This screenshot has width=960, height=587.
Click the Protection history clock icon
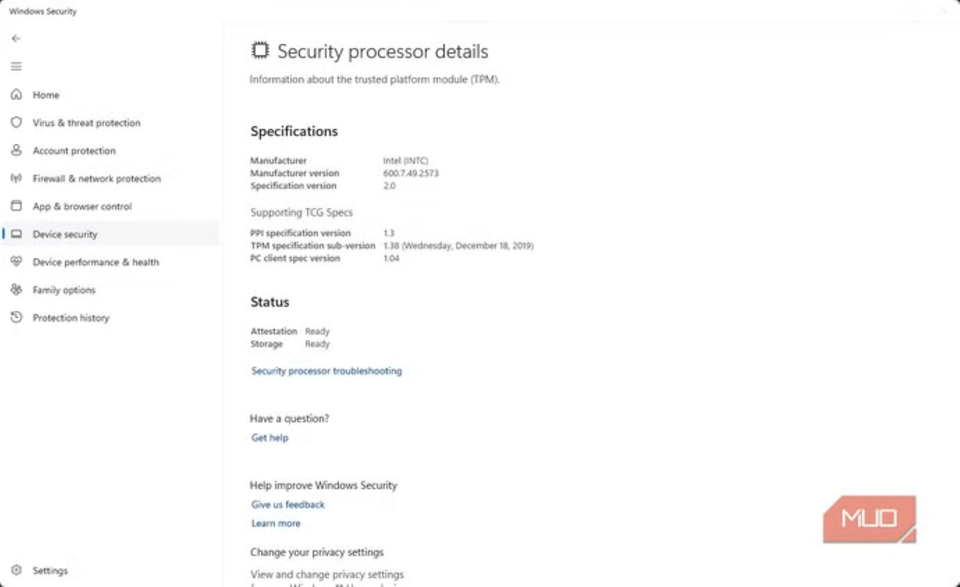click(15, 318)
